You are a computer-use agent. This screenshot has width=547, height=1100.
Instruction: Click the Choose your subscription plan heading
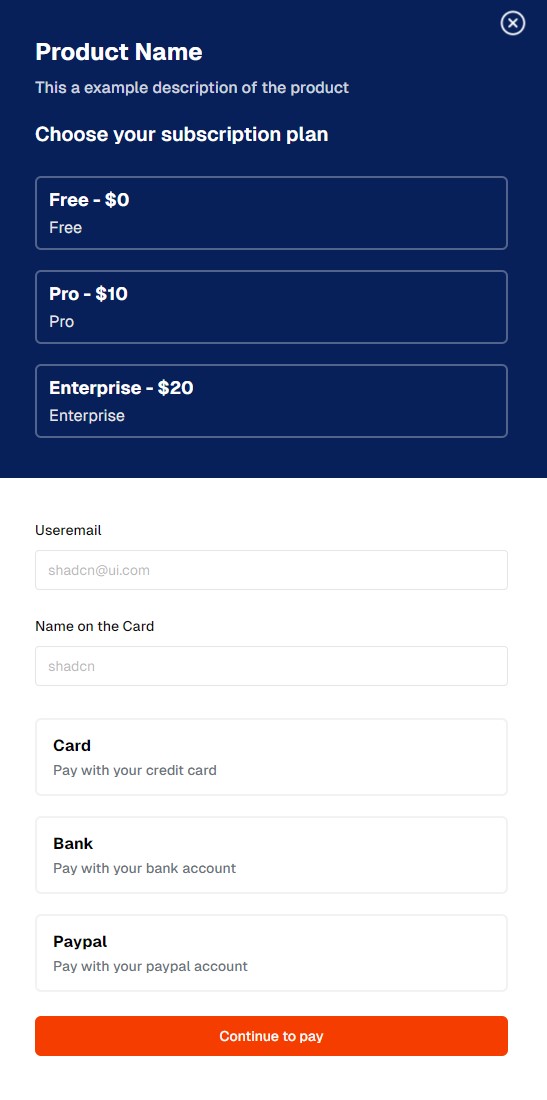(x=182, y=134)
